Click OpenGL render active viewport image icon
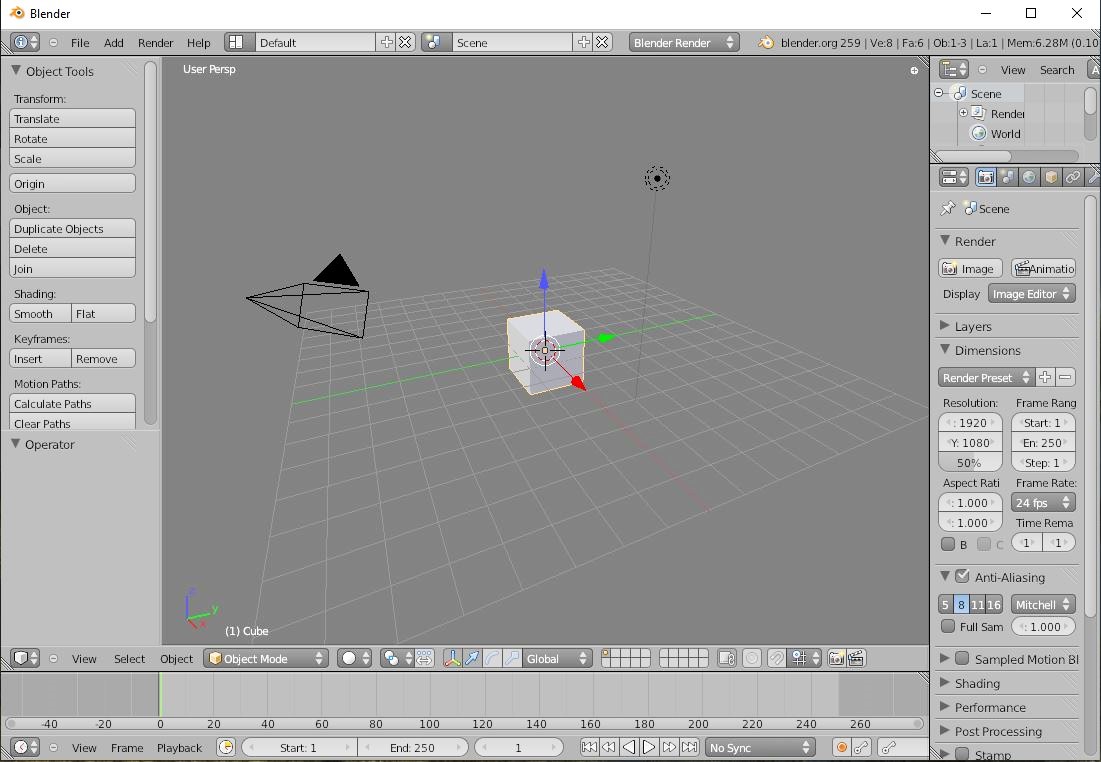The width and height of the screenshot is (1101, 762). (836, 658)
